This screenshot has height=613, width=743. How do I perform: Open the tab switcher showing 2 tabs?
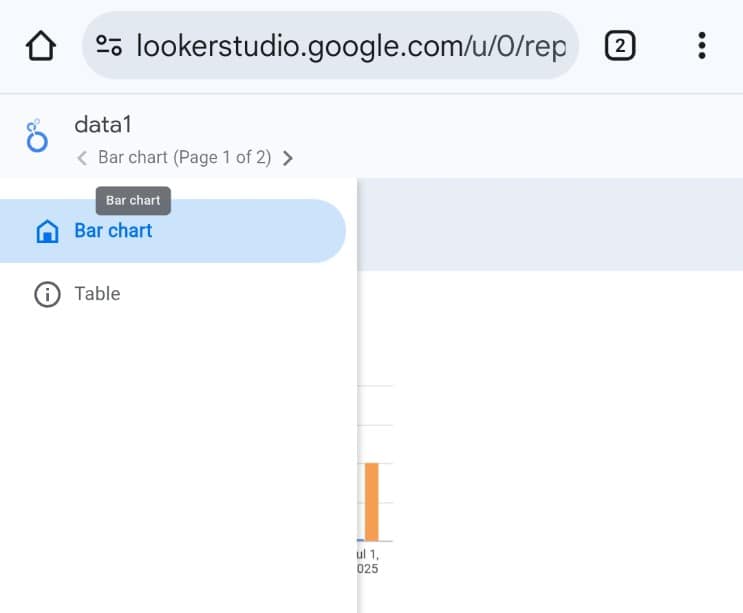(x=620, y=46)
